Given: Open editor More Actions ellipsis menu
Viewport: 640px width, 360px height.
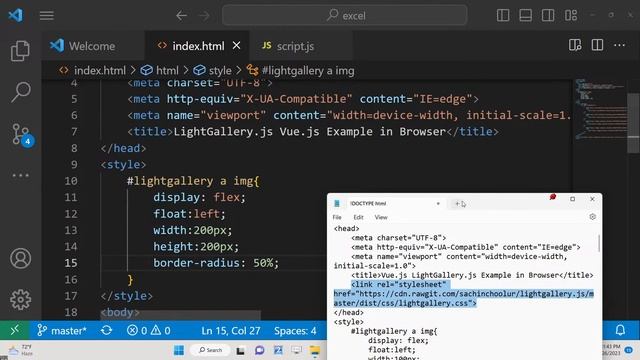Looking at the screenshot, I should click(620, 45).
